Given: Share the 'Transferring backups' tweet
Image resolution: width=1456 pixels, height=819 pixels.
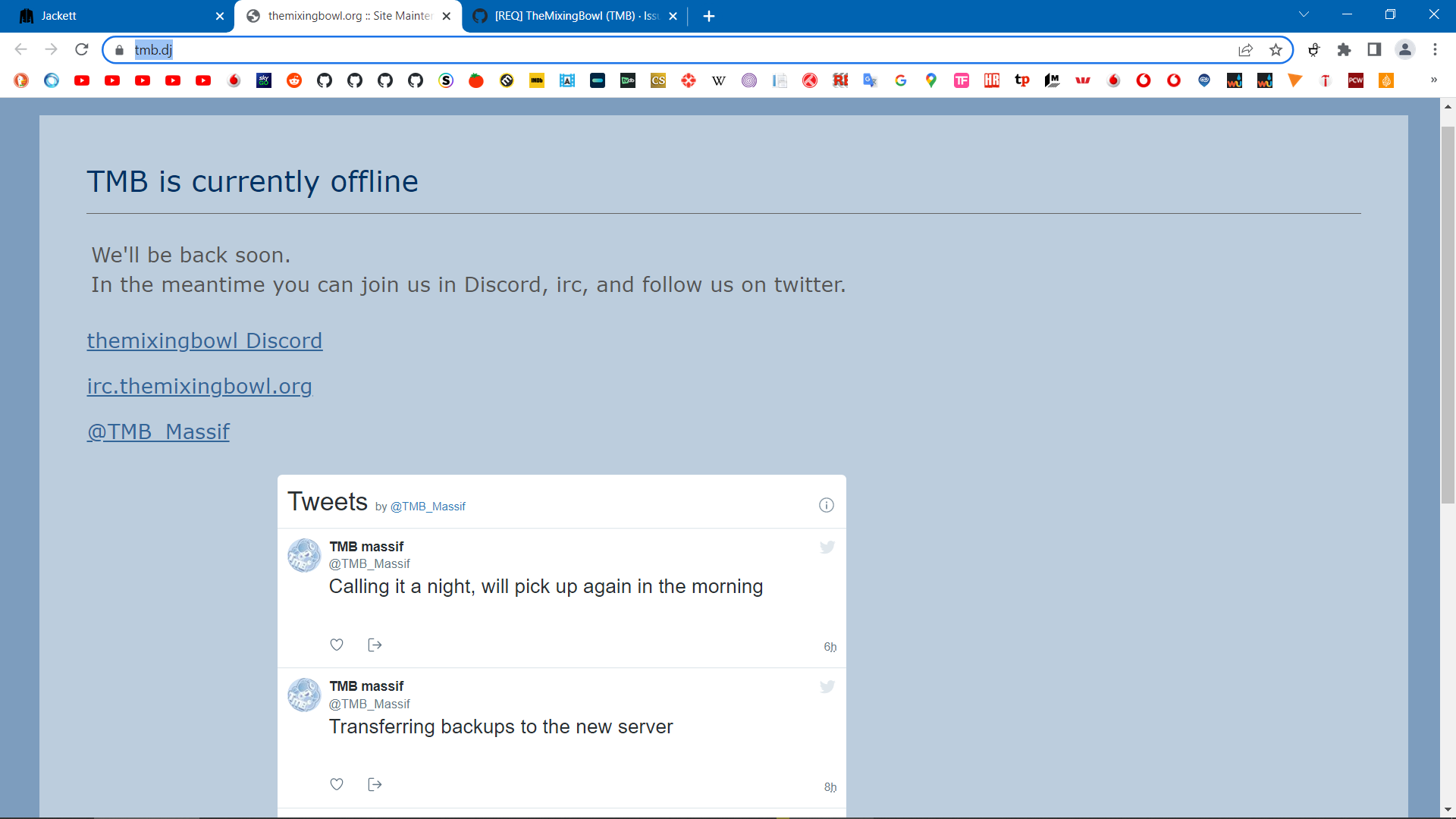Looking at the screenshot, I should (x=375, y=784).
